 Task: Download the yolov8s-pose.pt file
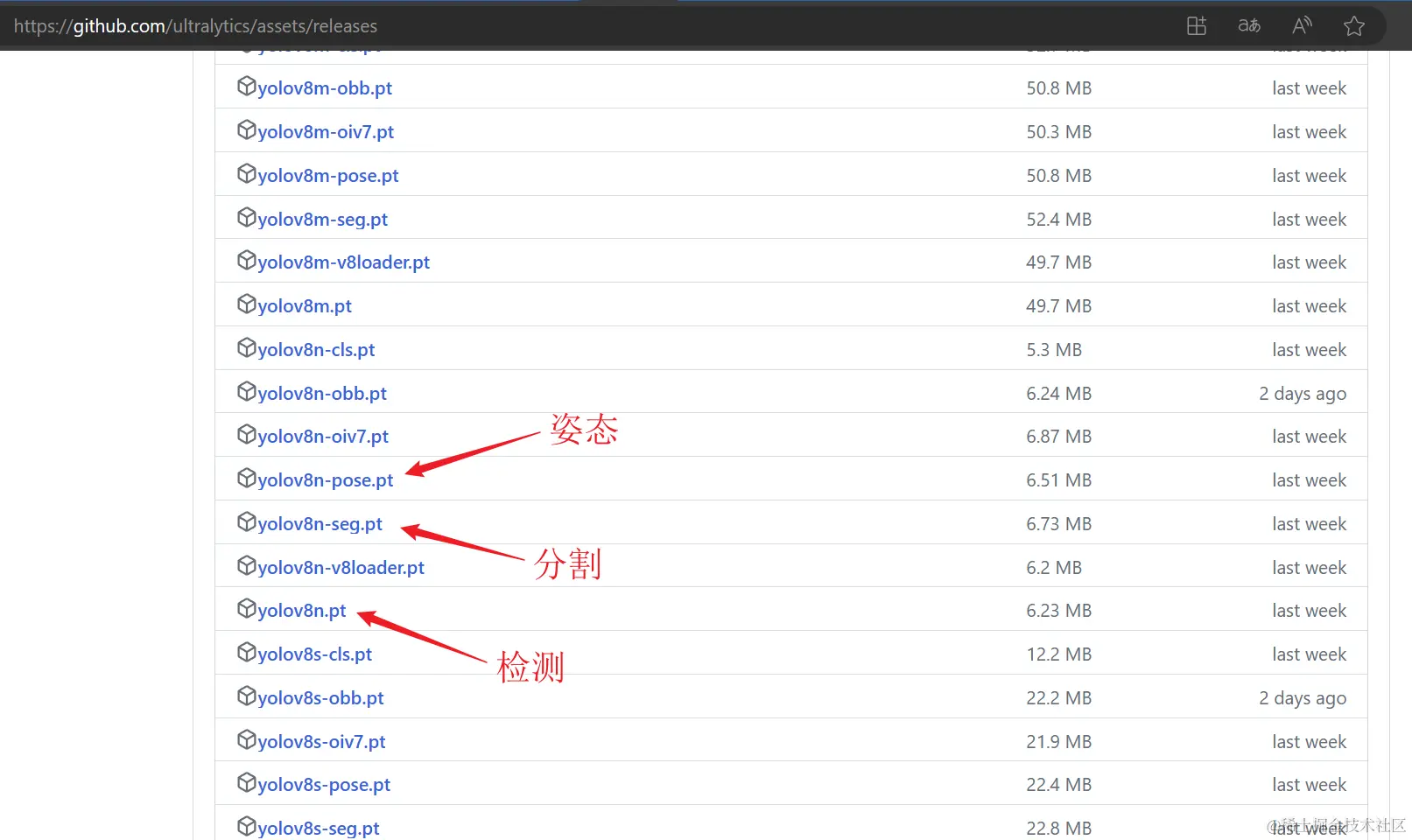[x=324, y=785]
